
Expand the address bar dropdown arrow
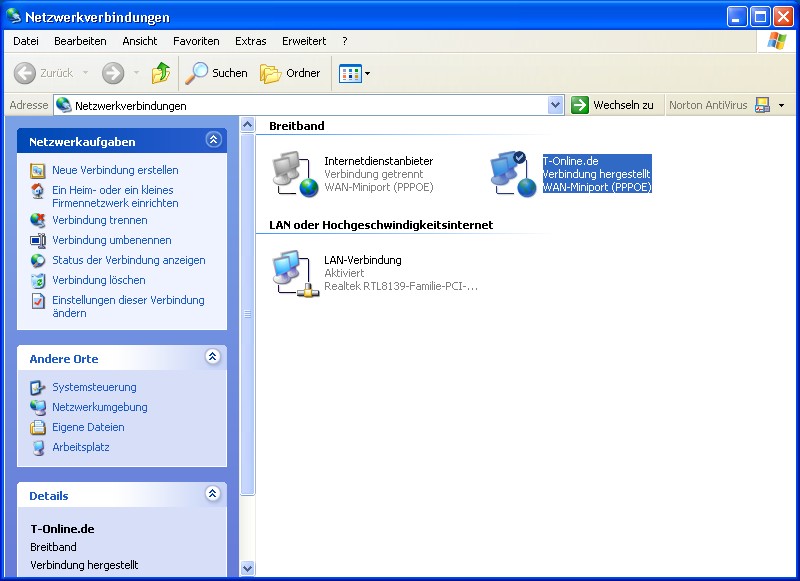(556, 105)
